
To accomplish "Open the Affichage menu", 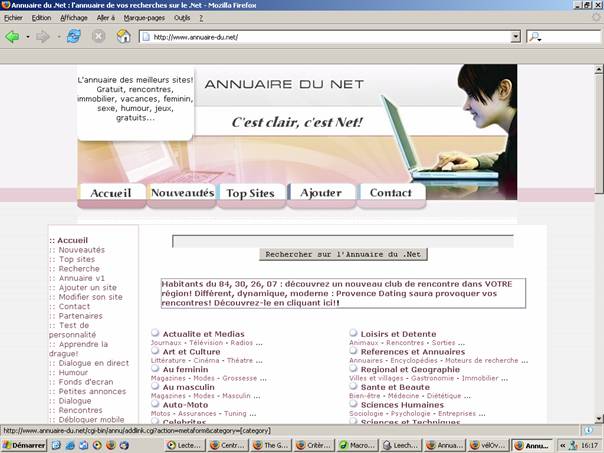I will coord(74,18).
